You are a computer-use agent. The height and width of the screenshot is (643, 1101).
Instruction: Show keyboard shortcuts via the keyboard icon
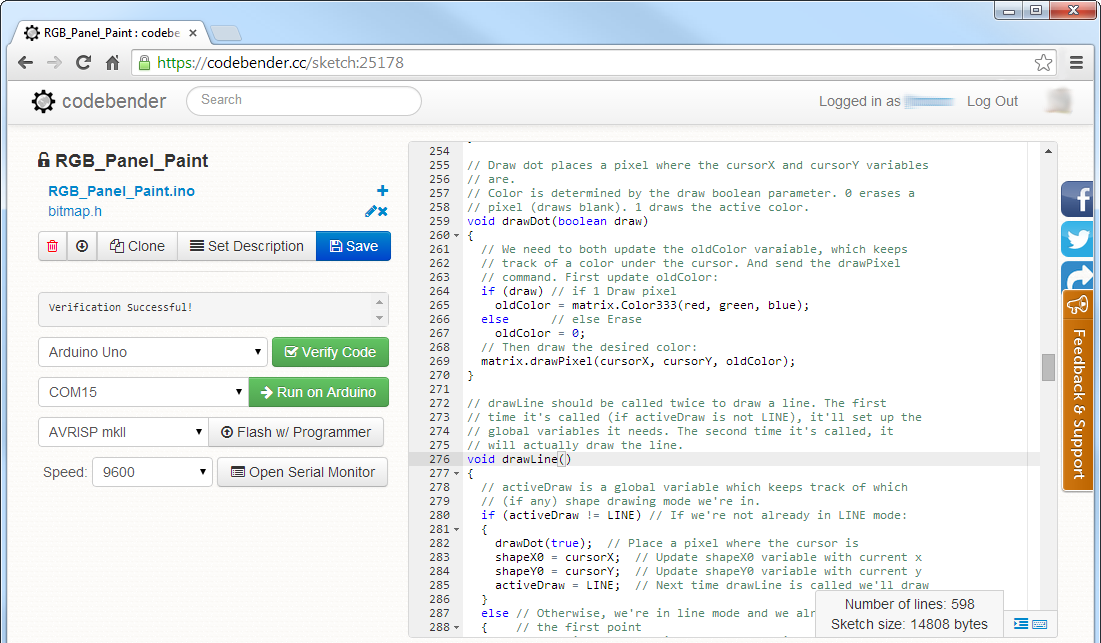(x=1039, y=624)
